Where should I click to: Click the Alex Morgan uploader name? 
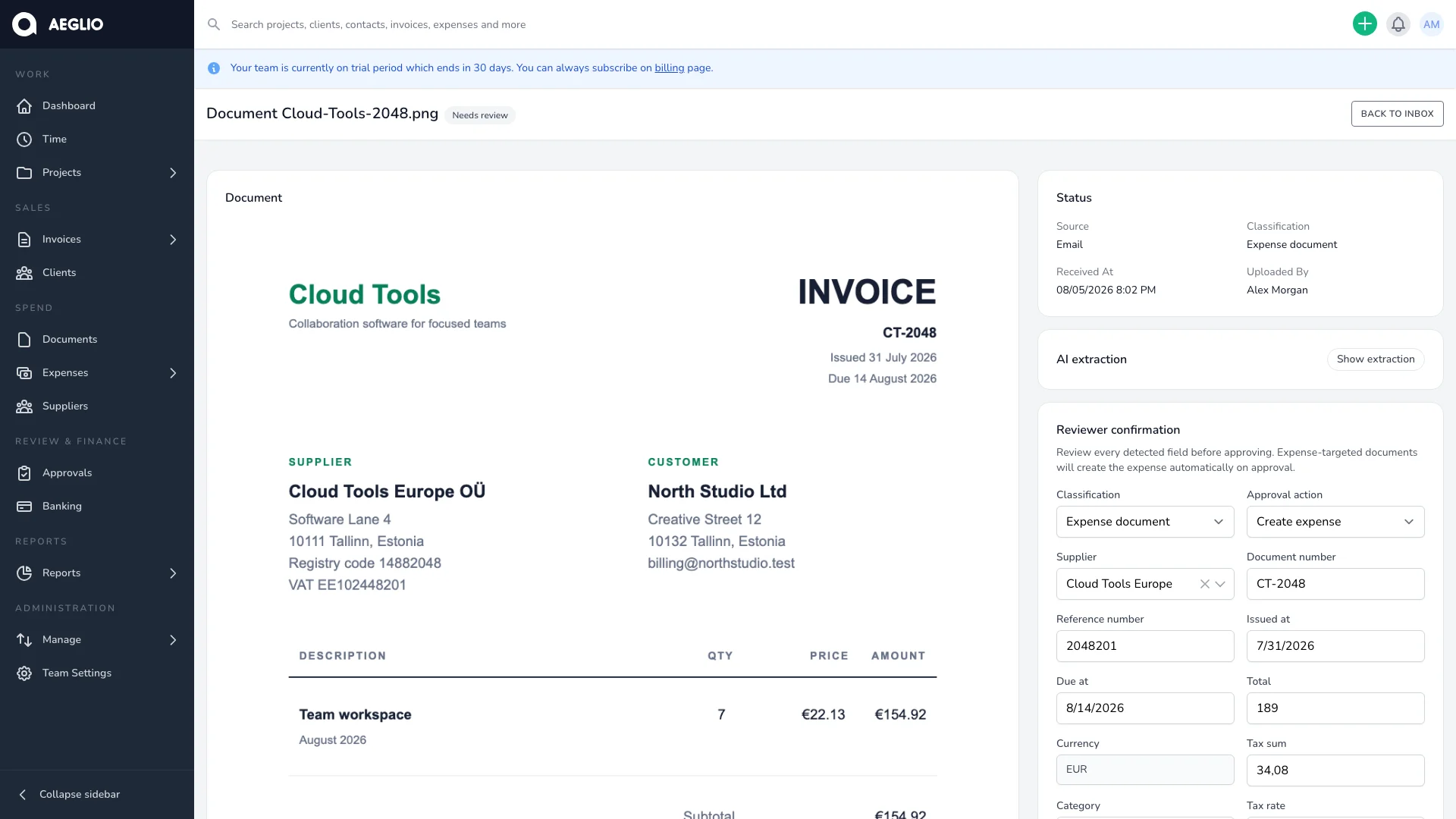tap(1277, 290)
